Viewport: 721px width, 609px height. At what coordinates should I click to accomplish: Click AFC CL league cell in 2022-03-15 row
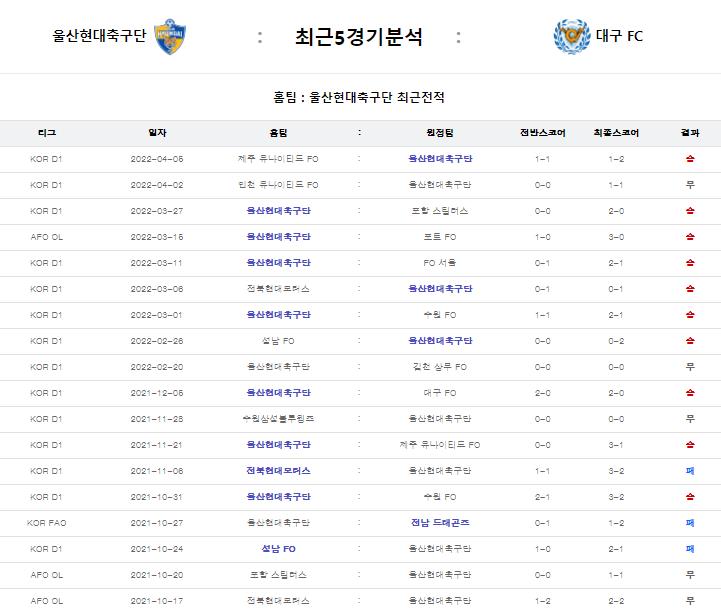tap(47, 237)
